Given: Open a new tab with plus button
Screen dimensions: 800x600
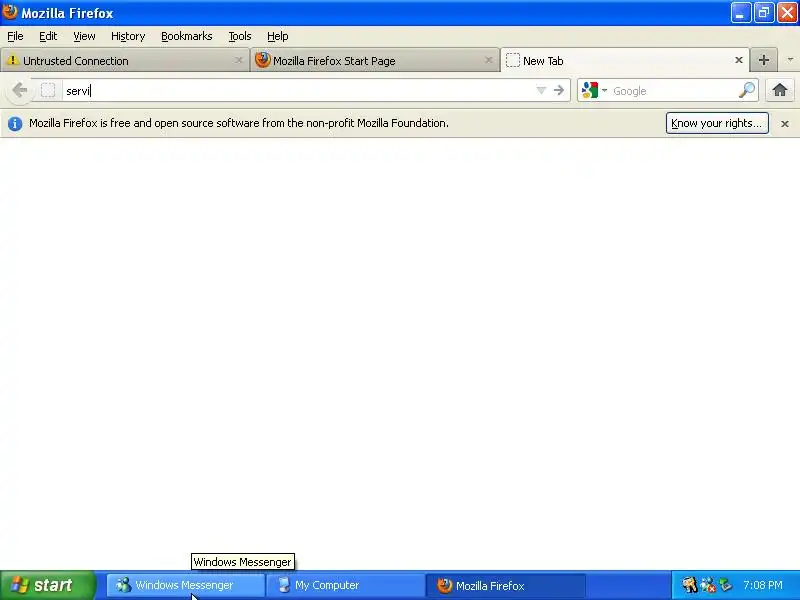Looking at the screenshot, I should [x=764, y=60].
